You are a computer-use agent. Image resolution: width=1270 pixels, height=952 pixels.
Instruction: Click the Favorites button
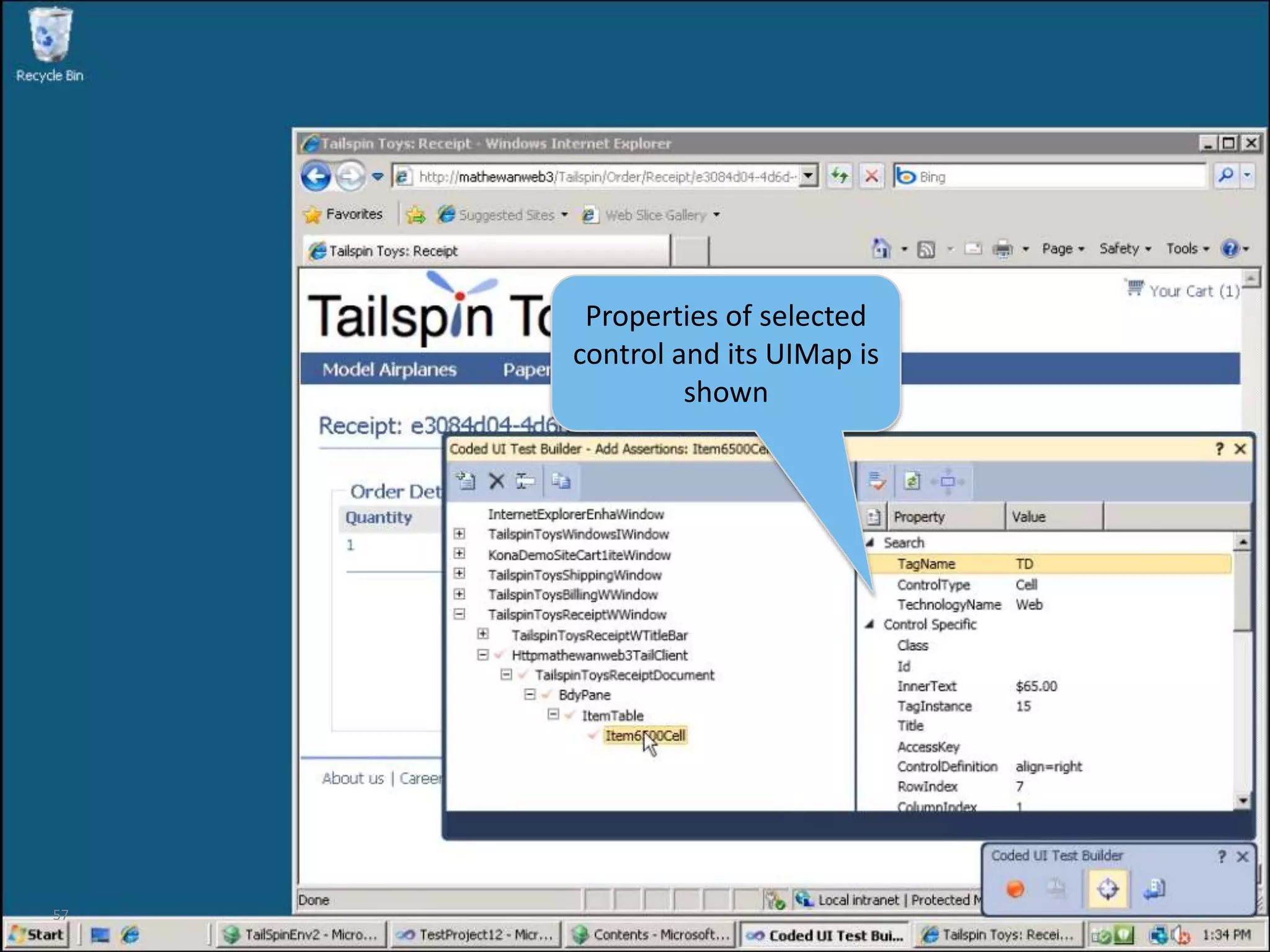click(343, 214)
